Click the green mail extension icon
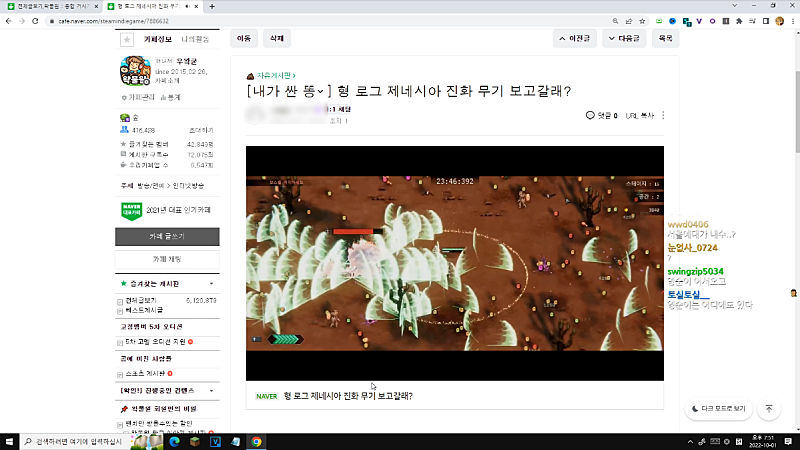 659,21
